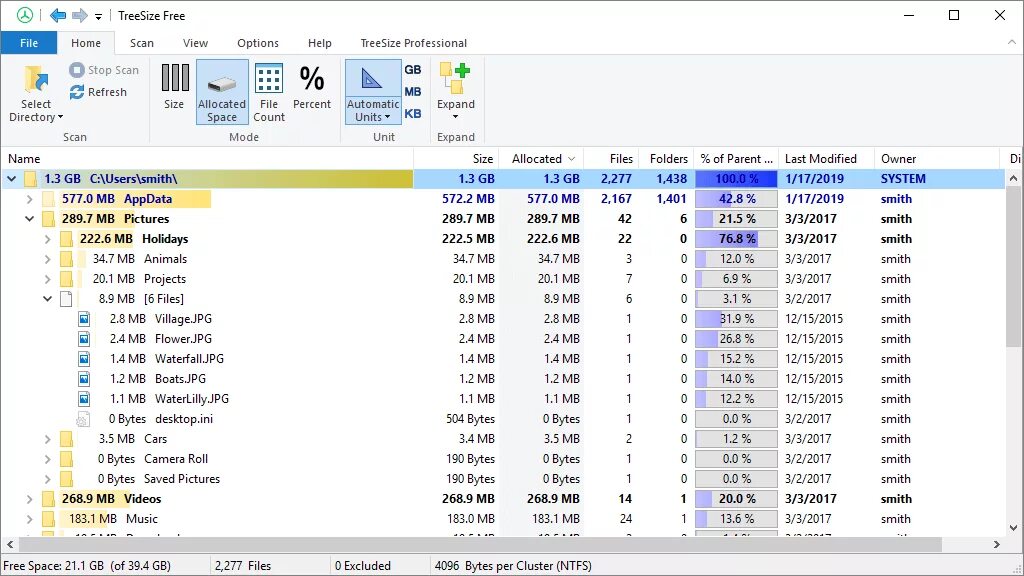Sort by the Name column header
Screen dimensions: 1024x576
click(208, 159)
